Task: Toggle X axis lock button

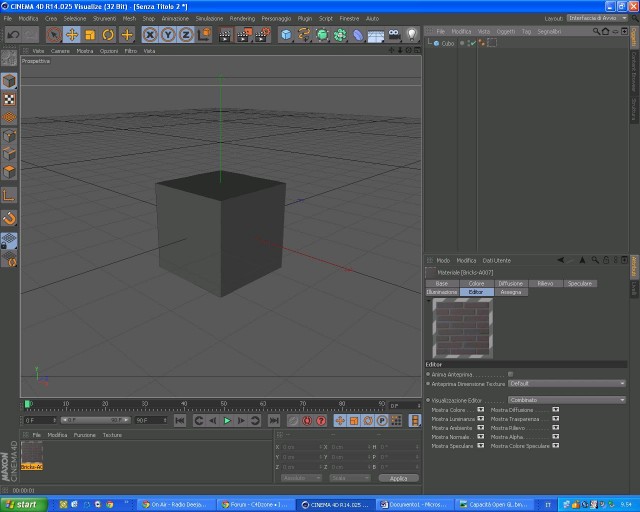Action: tap(150, 35)
